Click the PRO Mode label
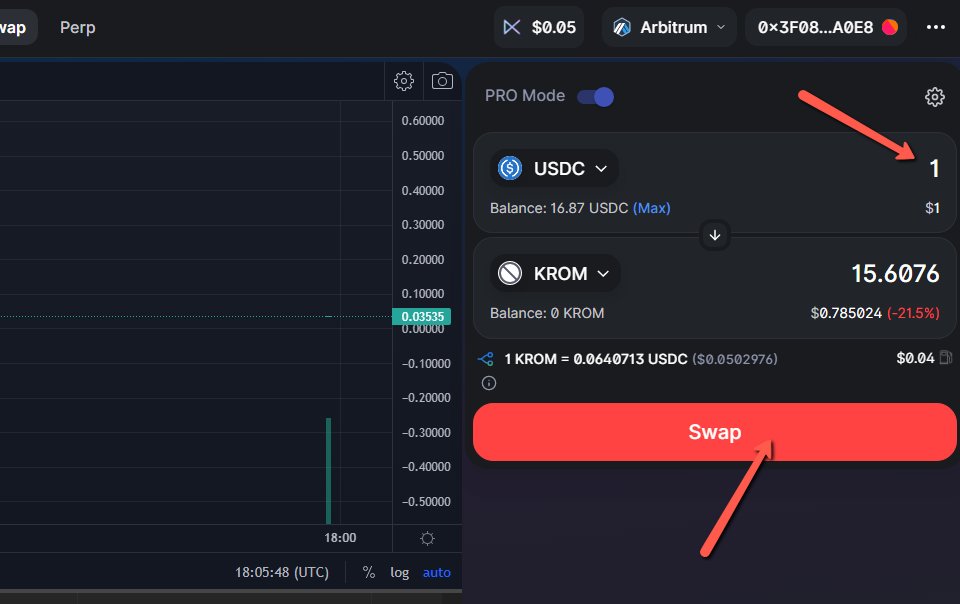This screenshot has width=960, height=604. (x=525, y=96)
